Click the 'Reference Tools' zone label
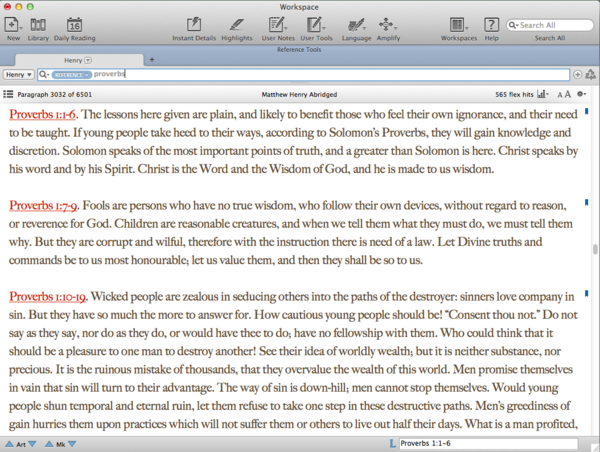The image size is (600, 452). pyautogui.click(x=299, y=49)
